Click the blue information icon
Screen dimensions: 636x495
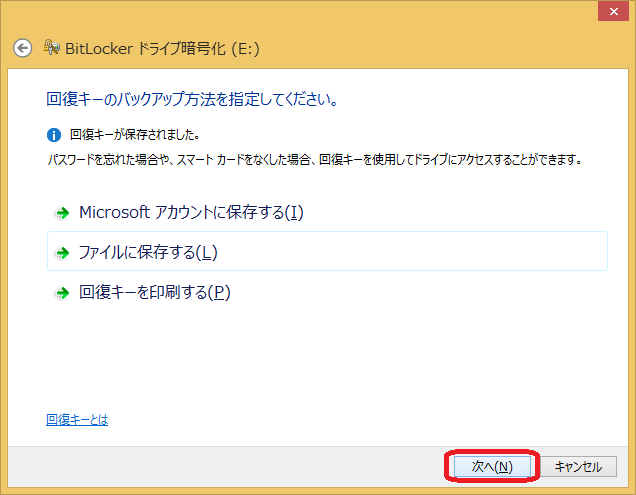54,135
